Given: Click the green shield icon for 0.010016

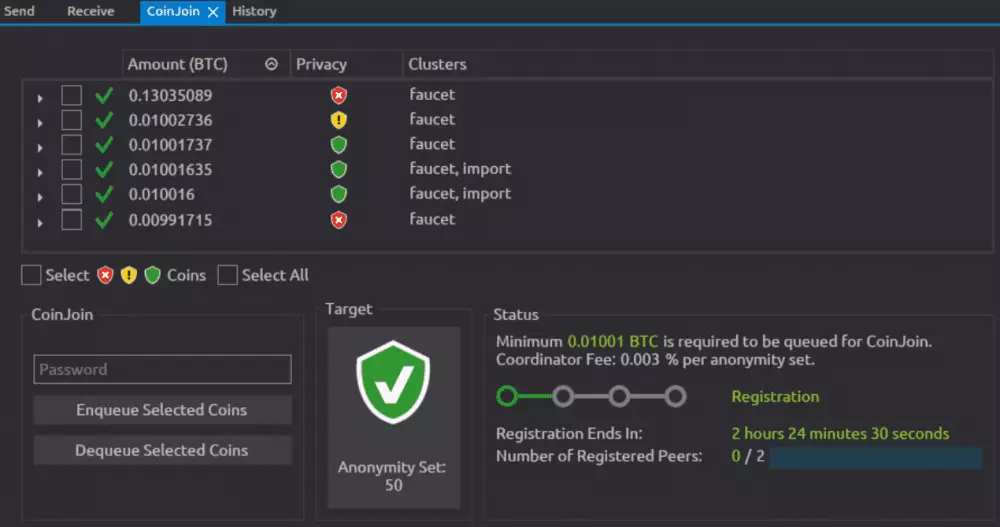Looking at the screenshot, I should tap(339, 194).
